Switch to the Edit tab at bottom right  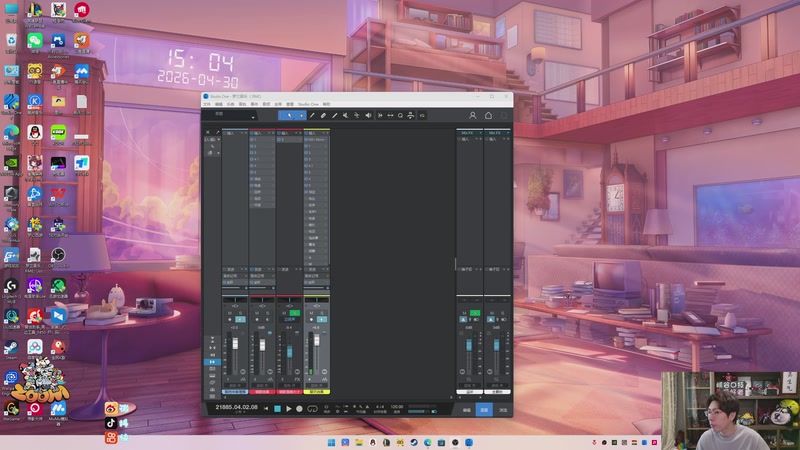click(467, 410)
